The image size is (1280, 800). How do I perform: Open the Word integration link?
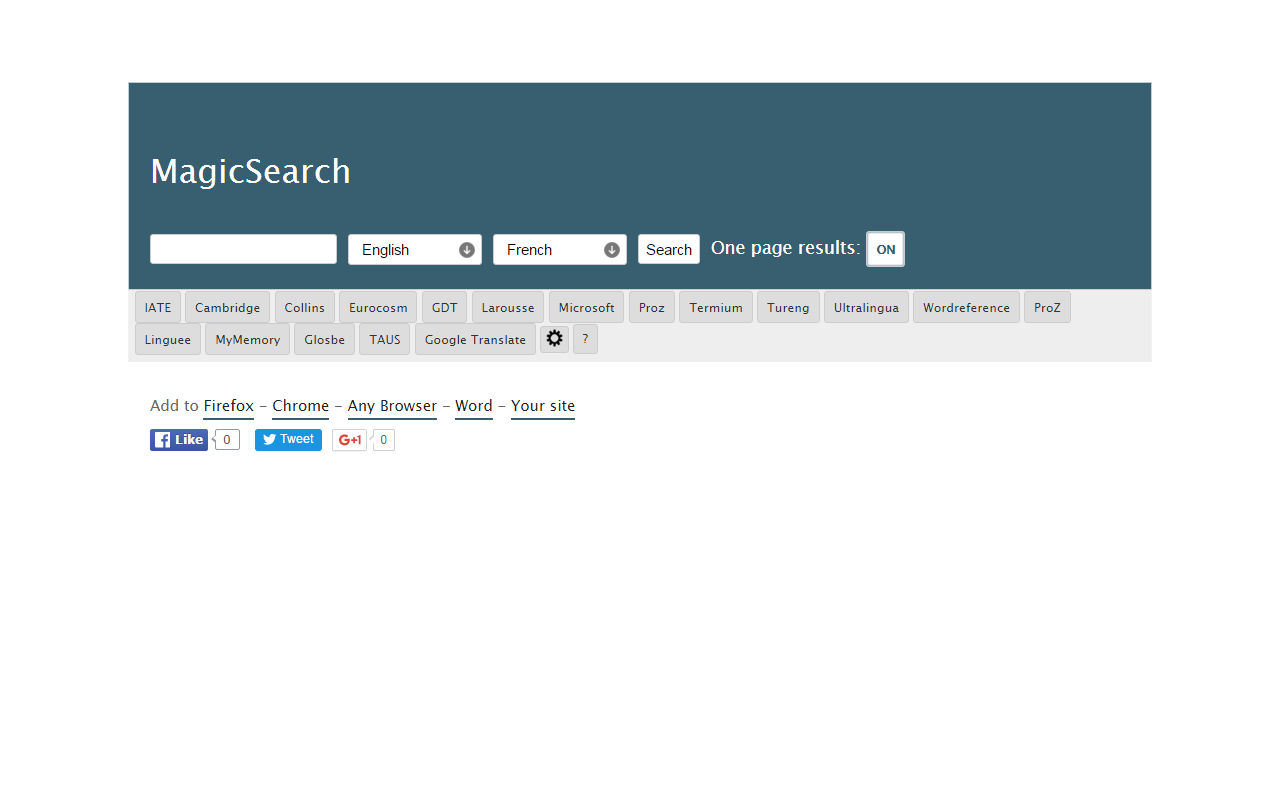coord(473,406)
